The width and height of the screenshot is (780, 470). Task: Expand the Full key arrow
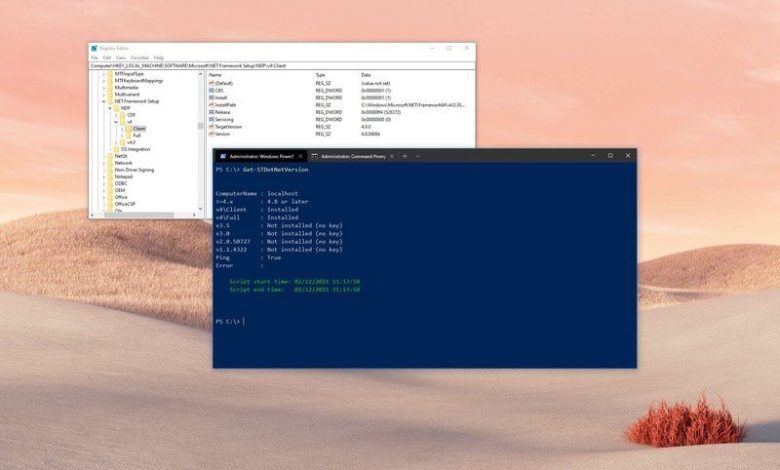[x=122, y=135]
